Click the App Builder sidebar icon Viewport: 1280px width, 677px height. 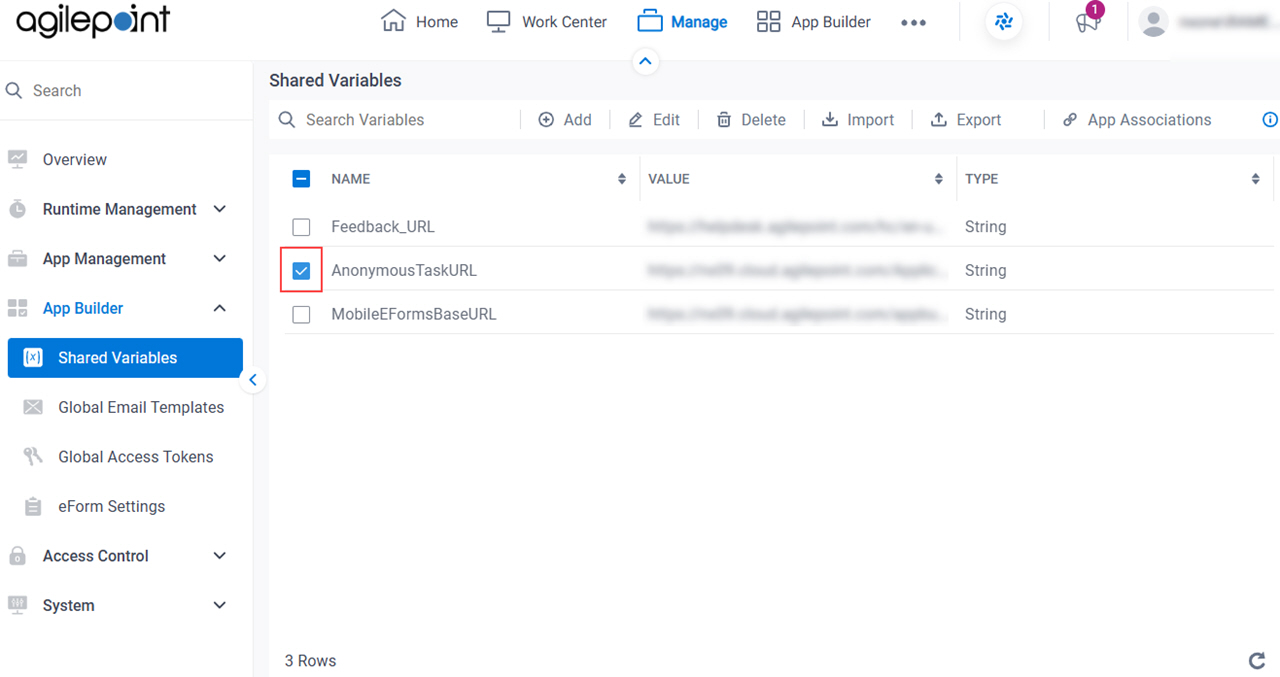(17, 308)
